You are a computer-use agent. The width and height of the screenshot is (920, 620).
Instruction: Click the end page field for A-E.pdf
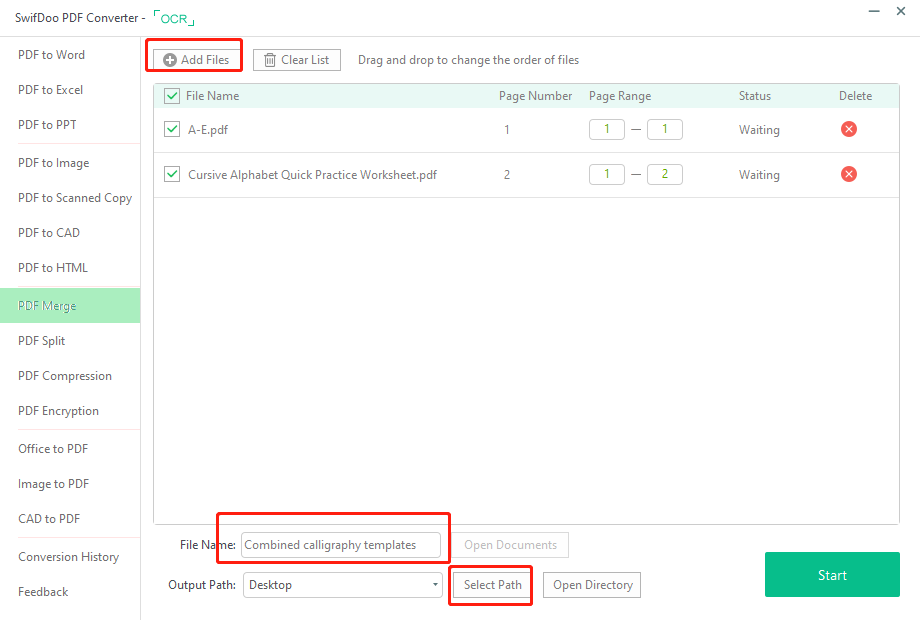click(x=665, y=129)
